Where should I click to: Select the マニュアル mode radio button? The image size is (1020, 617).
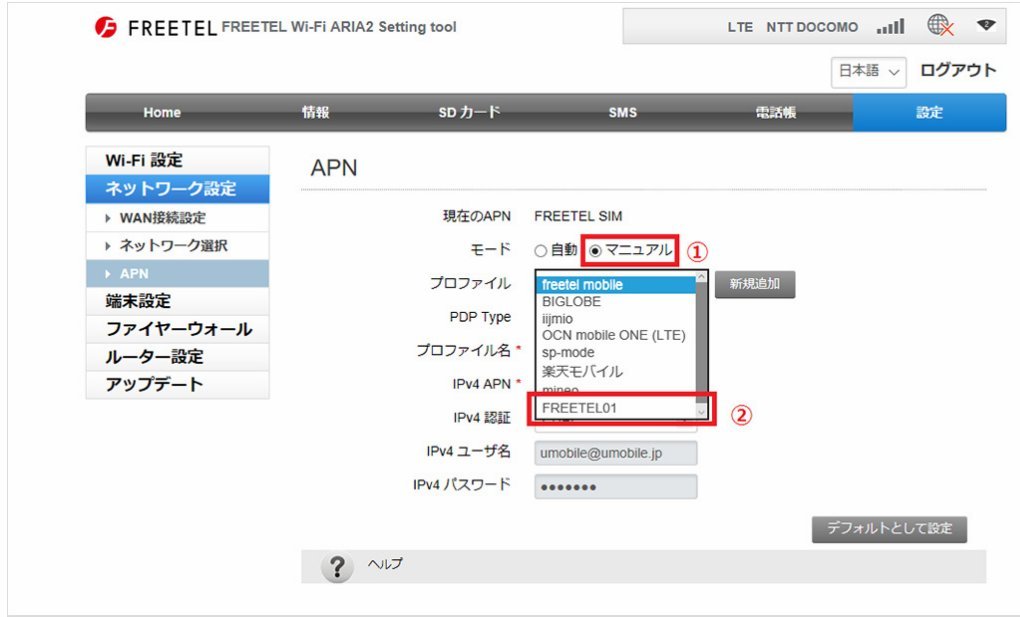coord(595,250)
